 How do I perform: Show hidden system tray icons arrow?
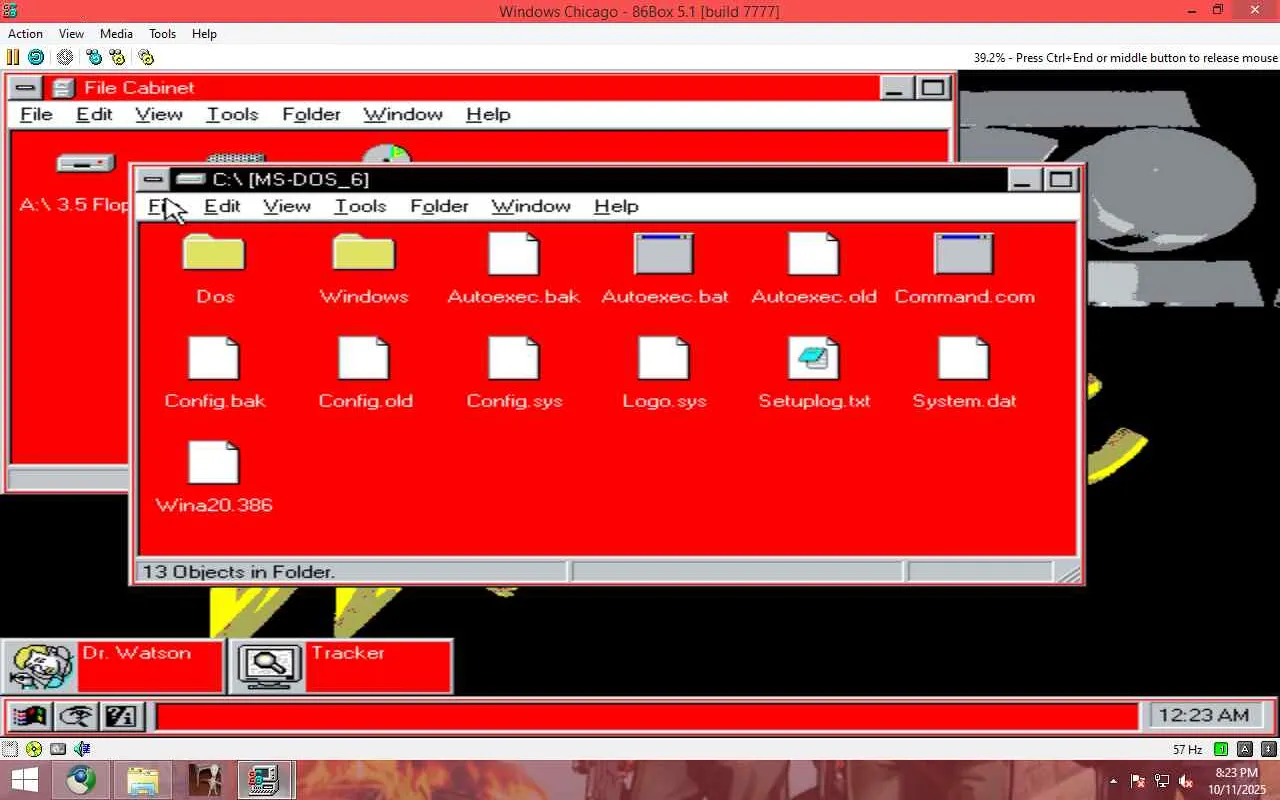coord(1114,781)
